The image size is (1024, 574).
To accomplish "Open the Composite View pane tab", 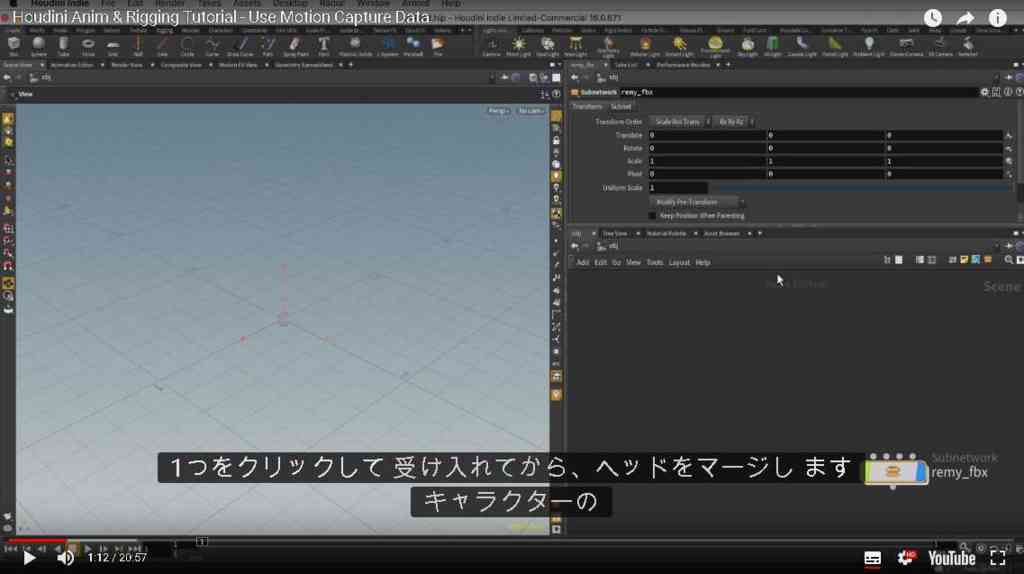I will (x=181, y=65).
